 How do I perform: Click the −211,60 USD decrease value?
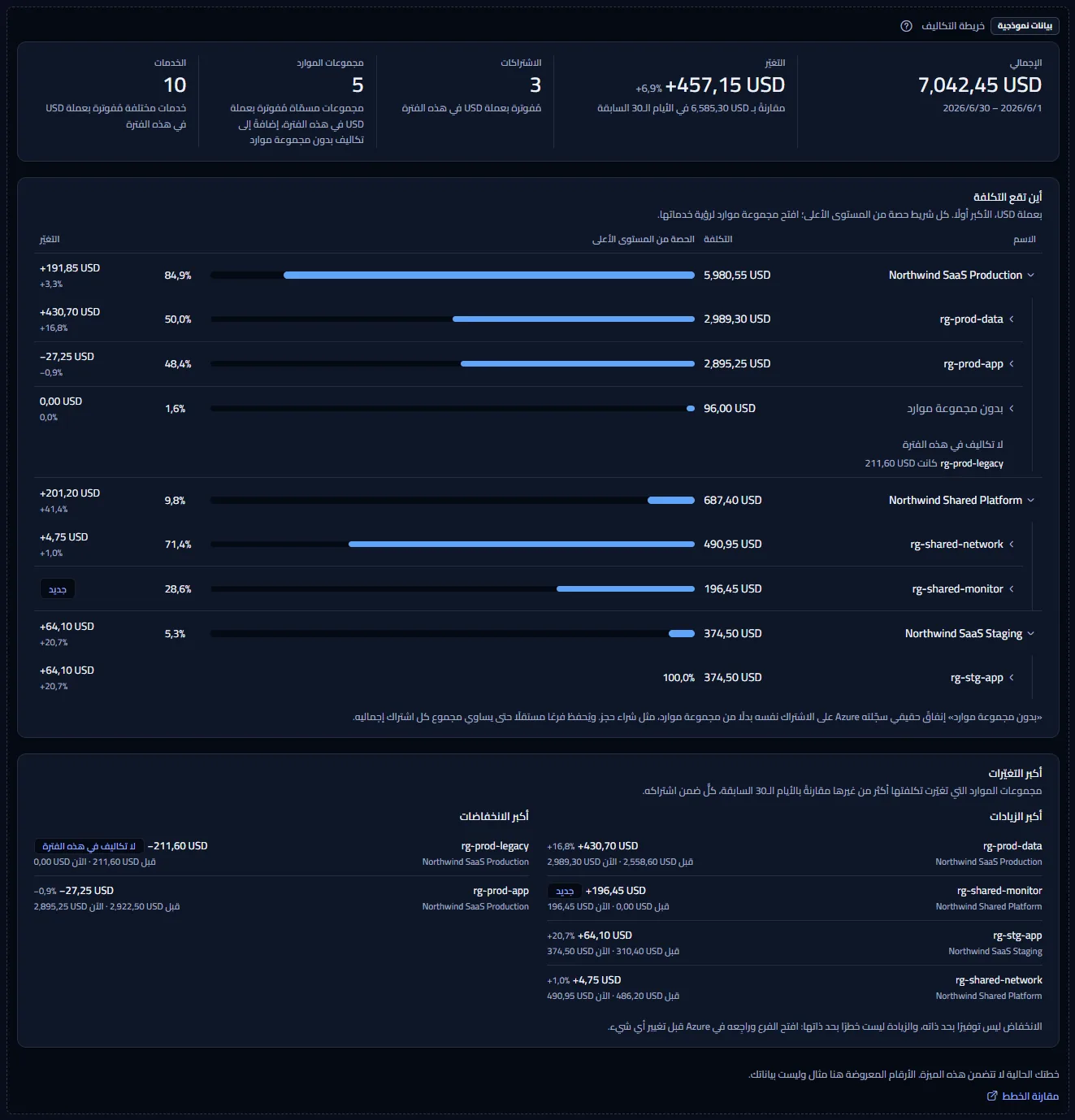[x=178, y=846]
